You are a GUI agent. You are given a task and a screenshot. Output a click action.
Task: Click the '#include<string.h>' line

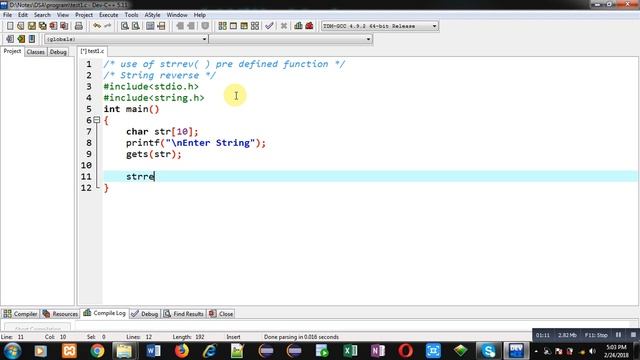pyautogui.click(x=154, y=98)
